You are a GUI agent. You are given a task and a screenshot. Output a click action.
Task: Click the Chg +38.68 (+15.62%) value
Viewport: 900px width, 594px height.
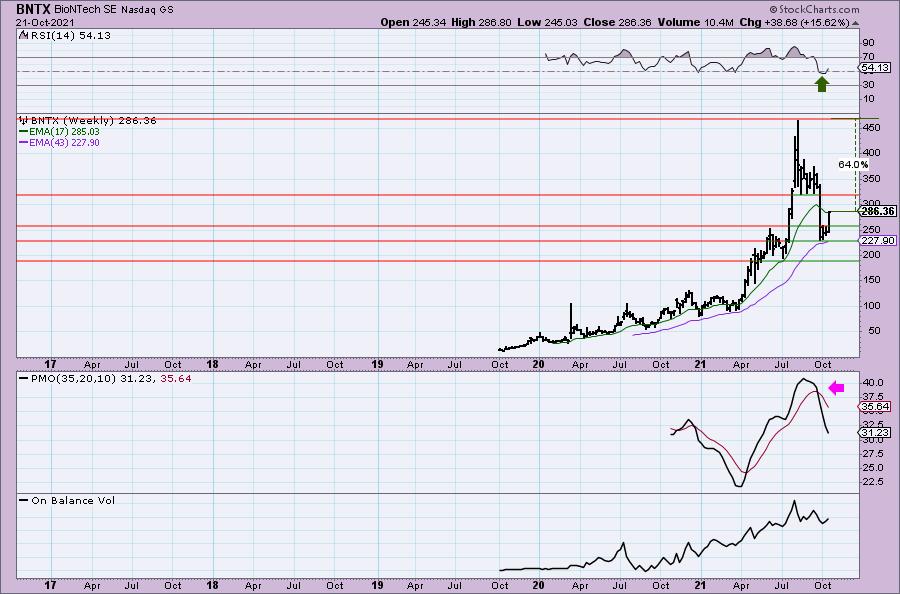point(794,22)
